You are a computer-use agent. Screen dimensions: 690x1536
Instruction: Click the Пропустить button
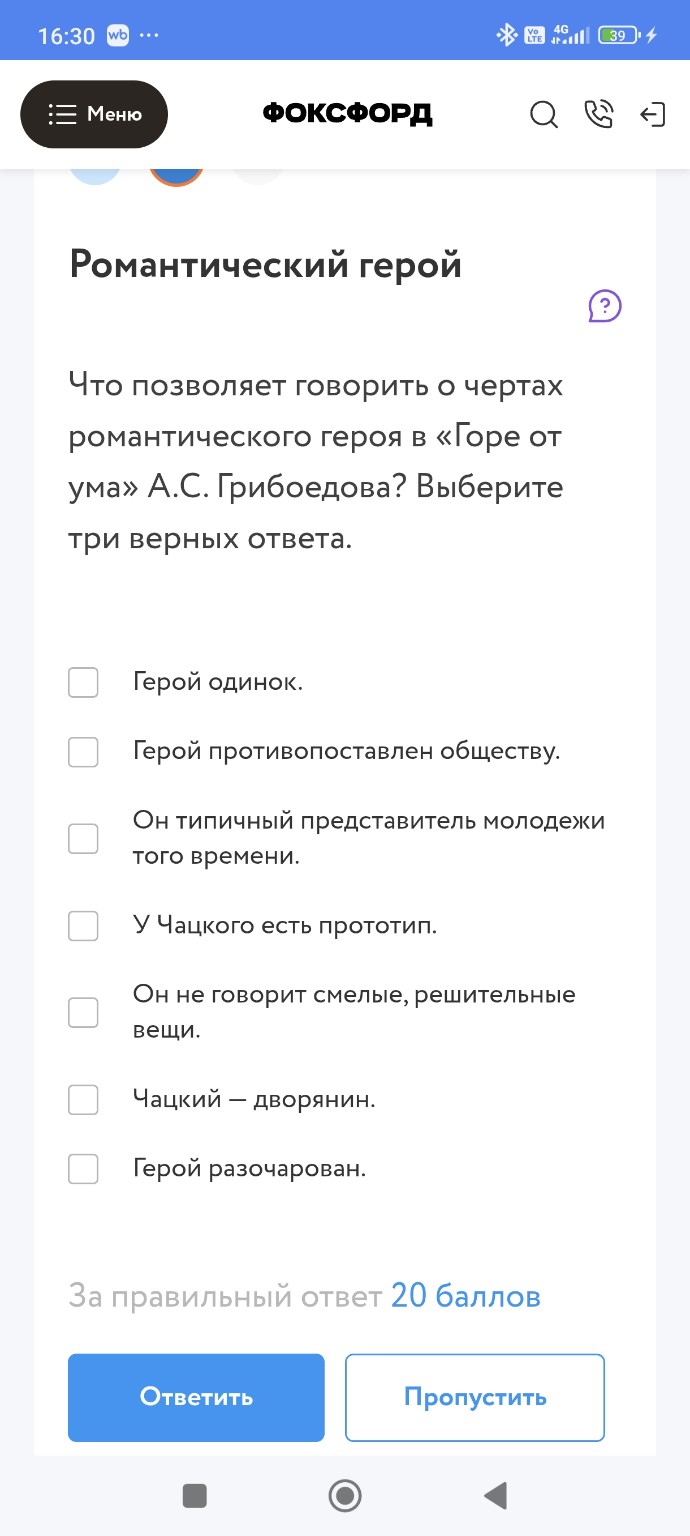[474, 1397]
